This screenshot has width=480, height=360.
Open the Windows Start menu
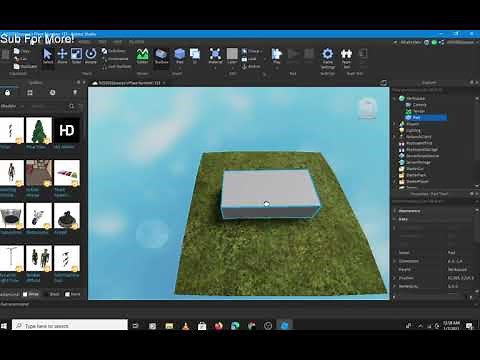coord(5,325)
